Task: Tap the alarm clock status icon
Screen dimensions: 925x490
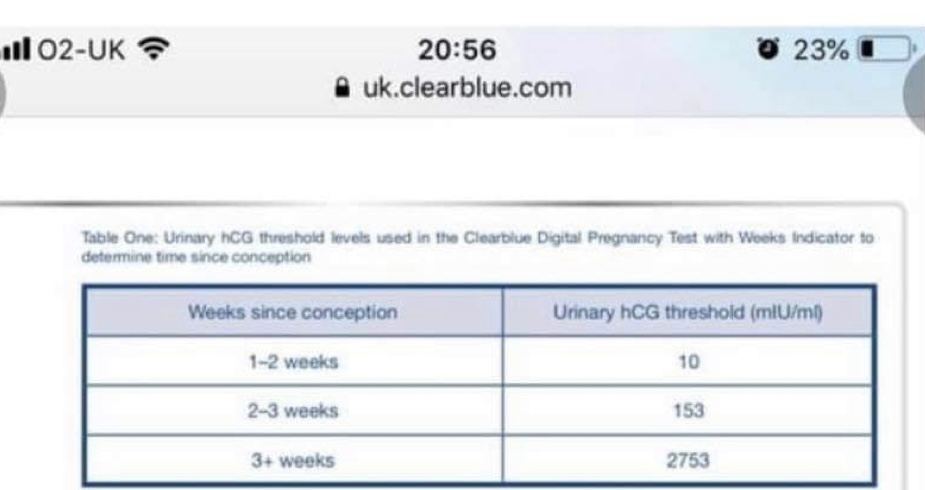Action: point(769,48)
